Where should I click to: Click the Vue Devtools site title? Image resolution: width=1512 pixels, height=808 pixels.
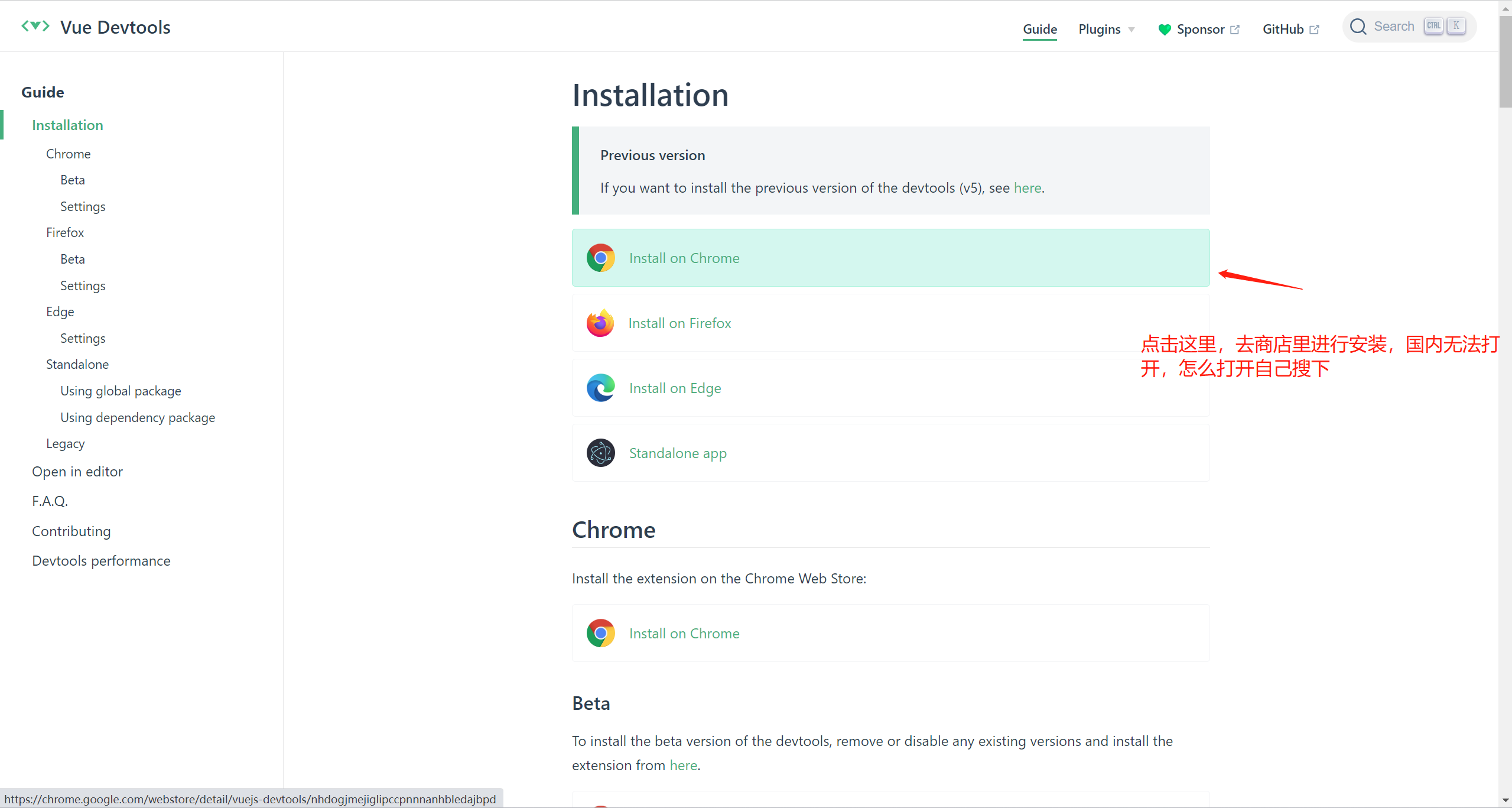[115, 27]
